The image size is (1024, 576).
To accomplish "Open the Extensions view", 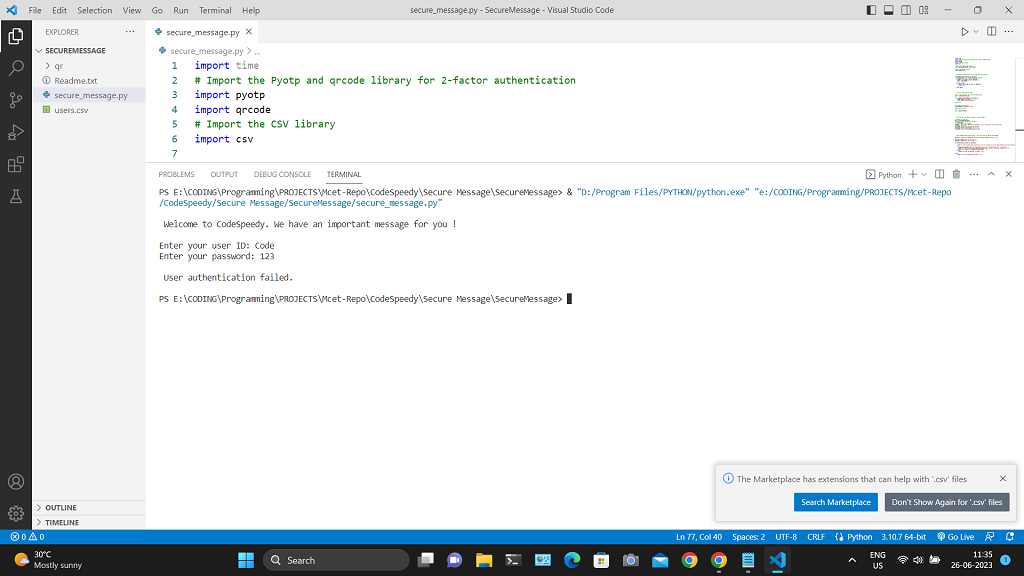I will pos(16,164).
